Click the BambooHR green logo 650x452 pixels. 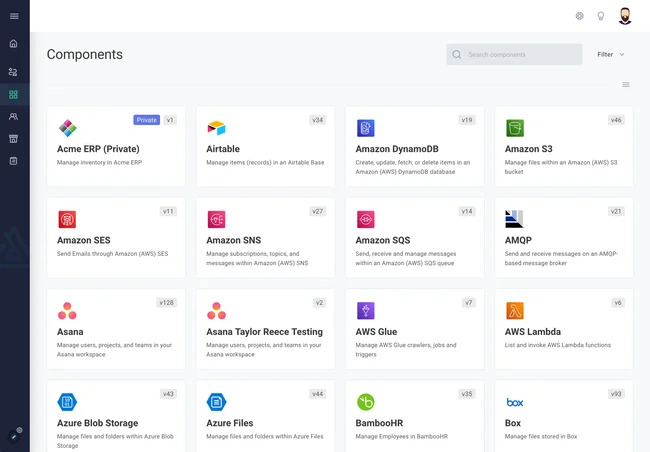[366, 402]
